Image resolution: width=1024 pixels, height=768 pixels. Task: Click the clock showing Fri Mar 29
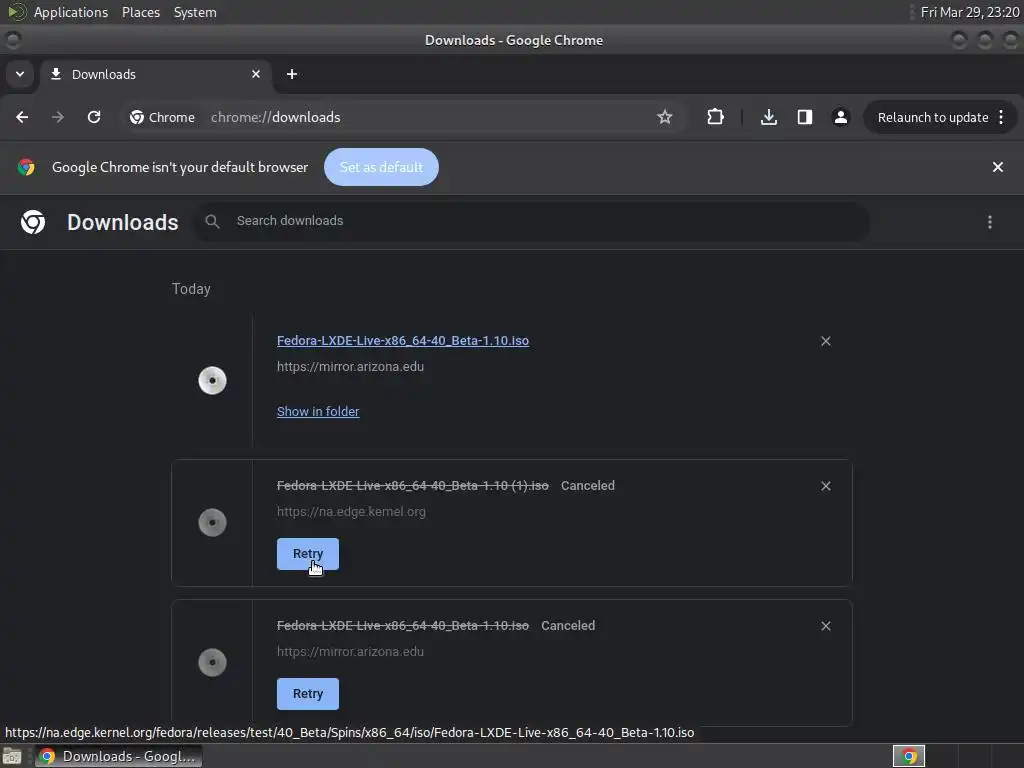pyautogui.click(x=970, y=12)
